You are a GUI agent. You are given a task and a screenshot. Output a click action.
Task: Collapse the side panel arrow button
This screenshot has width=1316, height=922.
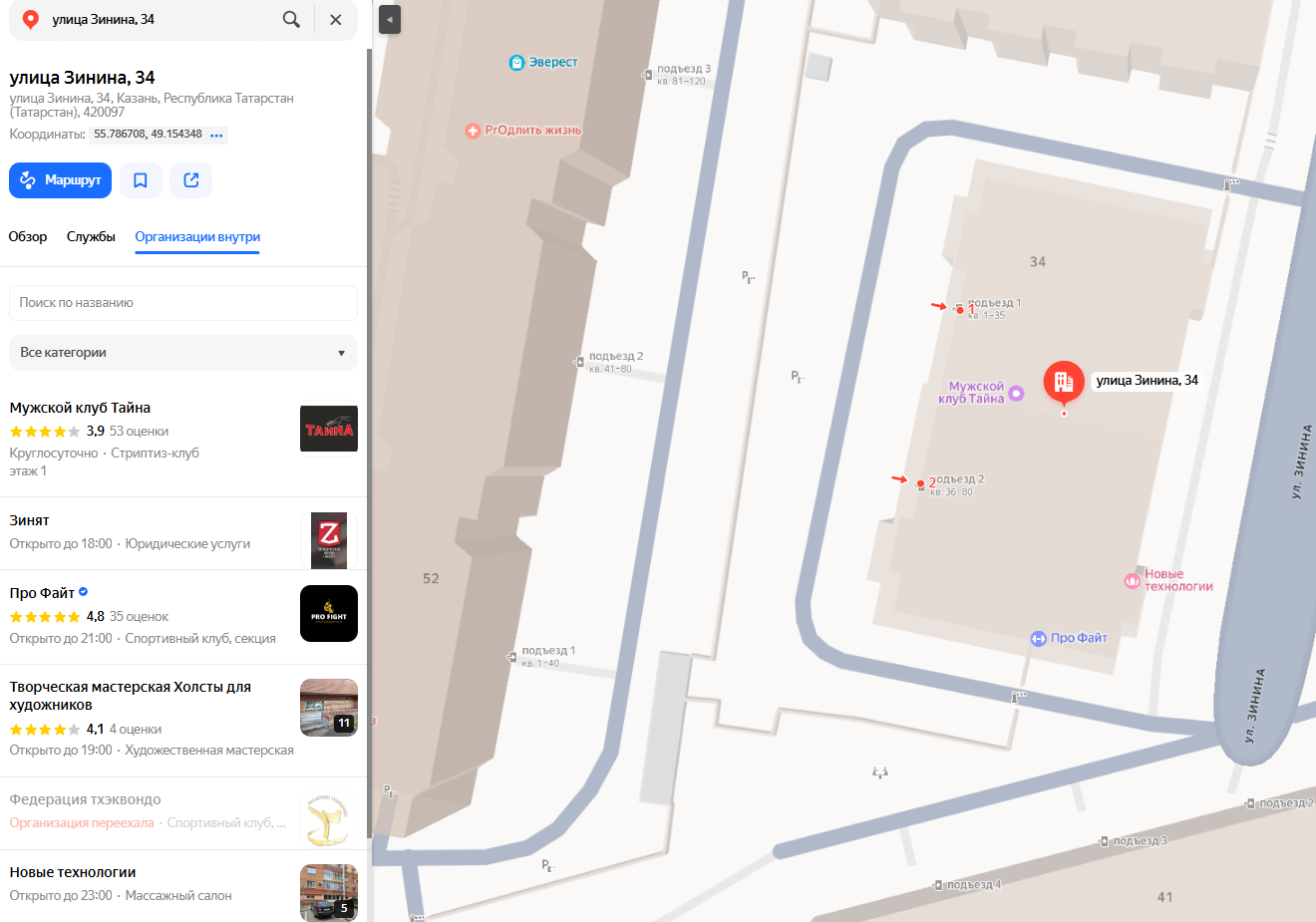390,20
